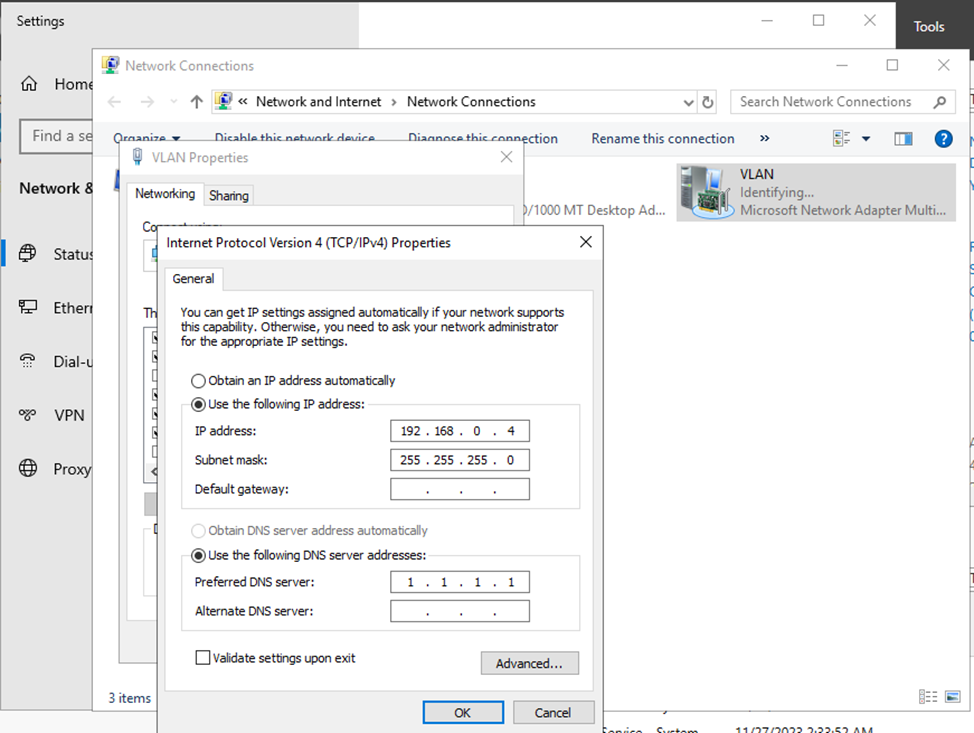This screenshot has height=733, width=974.
Task: Open the views dropdown arrow on the toolbar
Action: [866, 138]
